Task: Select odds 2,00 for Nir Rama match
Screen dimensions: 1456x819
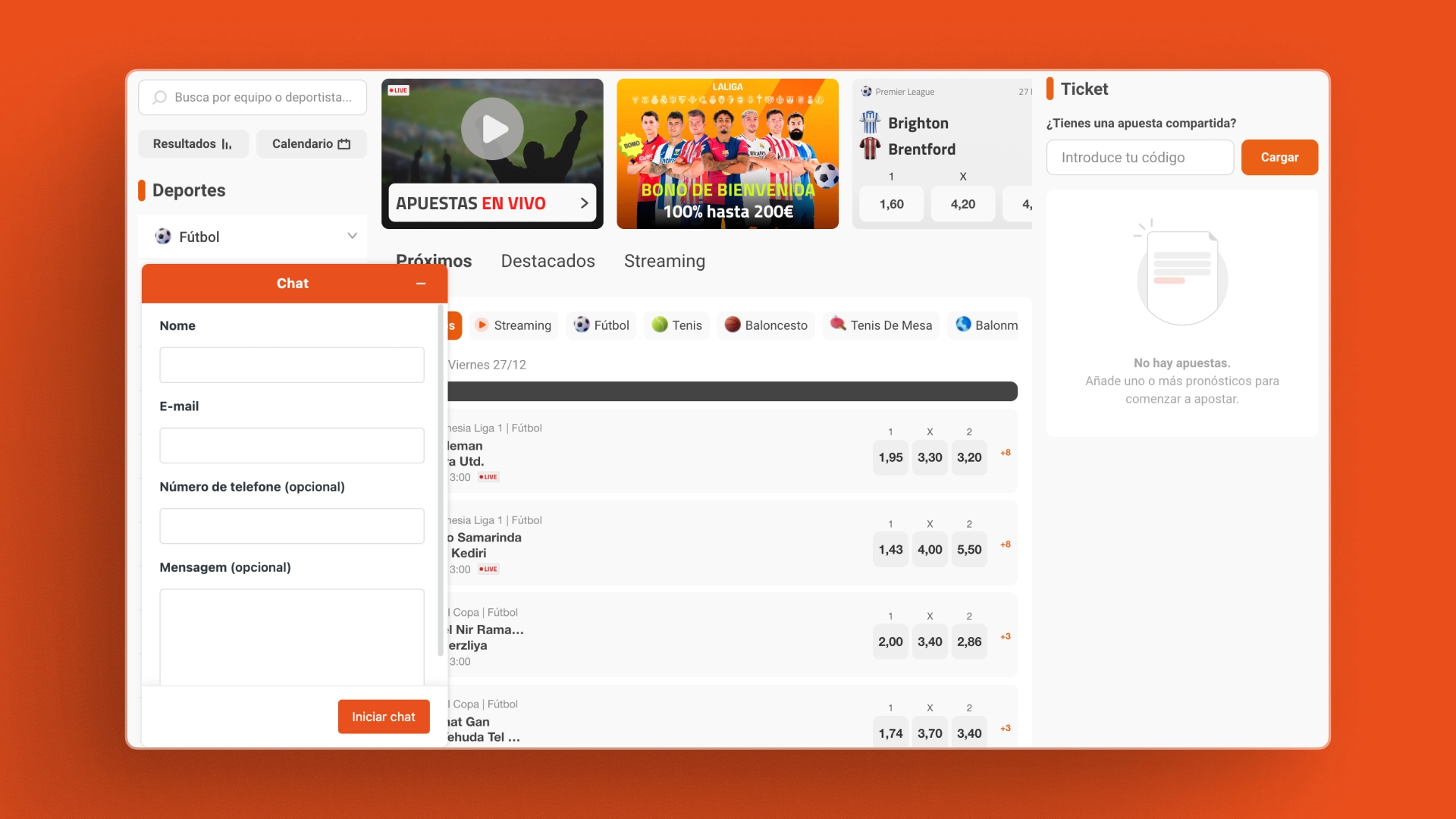Action: pyautogui.click(x=890, y=642)
